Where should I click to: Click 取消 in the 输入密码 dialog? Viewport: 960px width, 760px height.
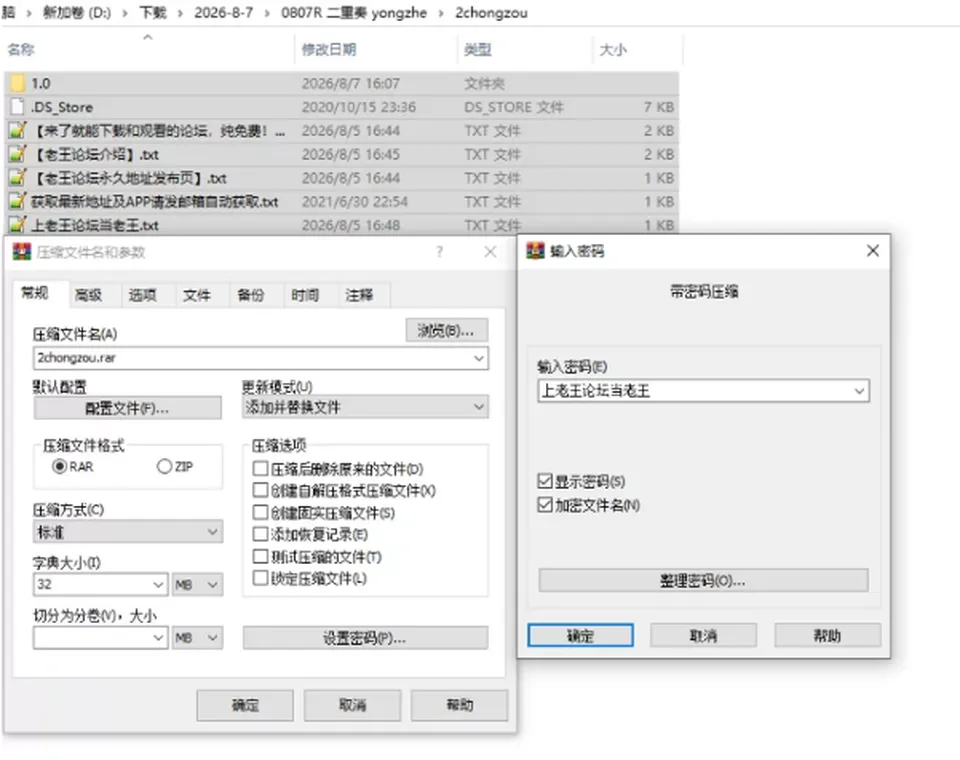point(703,636)
